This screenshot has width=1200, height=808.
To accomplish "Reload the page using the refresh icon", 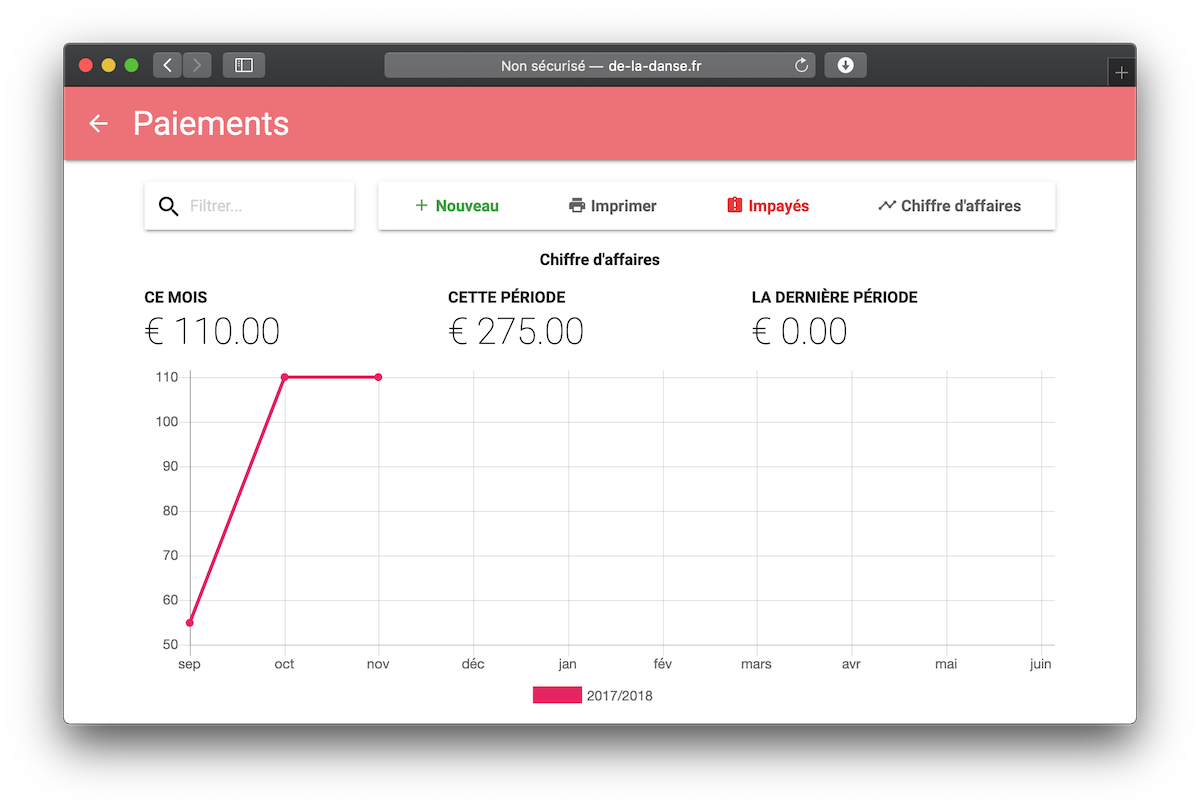I will click(801, 65).
